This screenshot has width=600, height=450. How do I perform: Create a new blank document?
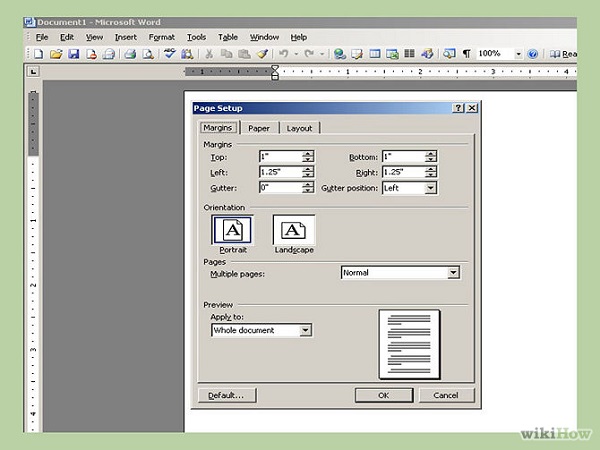pyautogui.click(x=38, y=54)
